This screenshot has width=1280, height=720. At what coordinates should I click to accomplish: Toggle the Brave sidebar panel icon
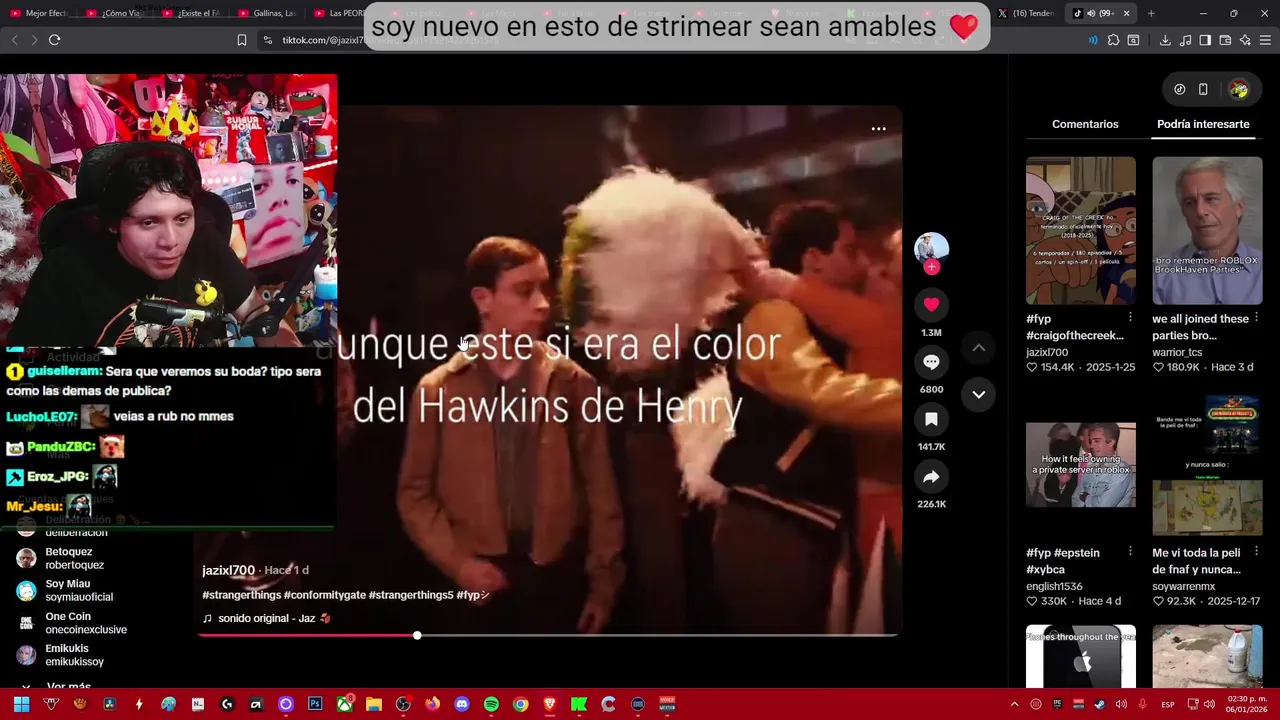pos(1205,40)
